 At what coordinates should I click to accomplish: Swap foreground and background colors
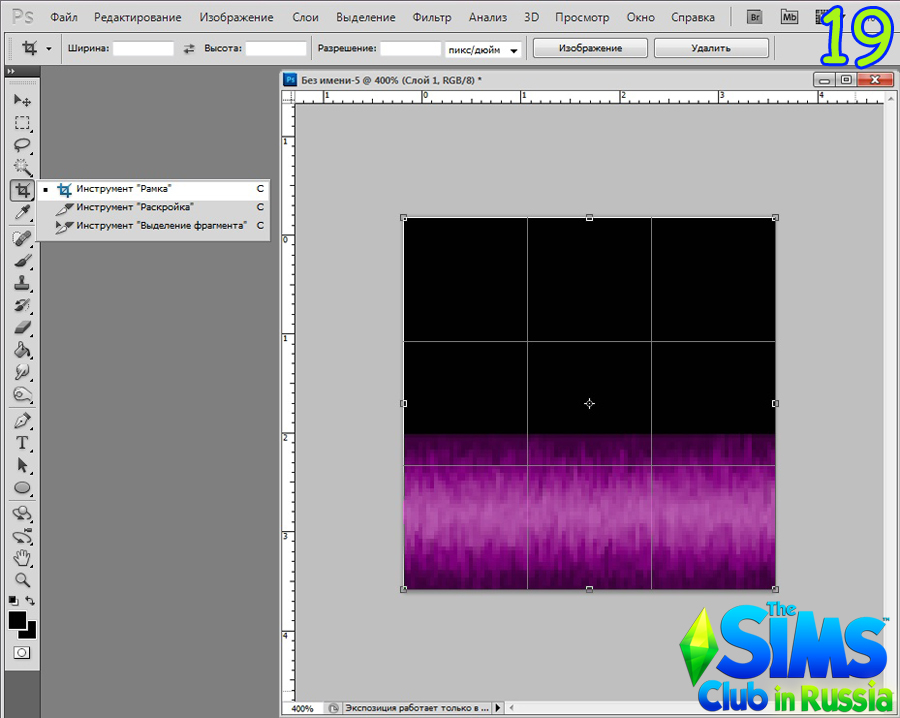(x=31, y=601)
